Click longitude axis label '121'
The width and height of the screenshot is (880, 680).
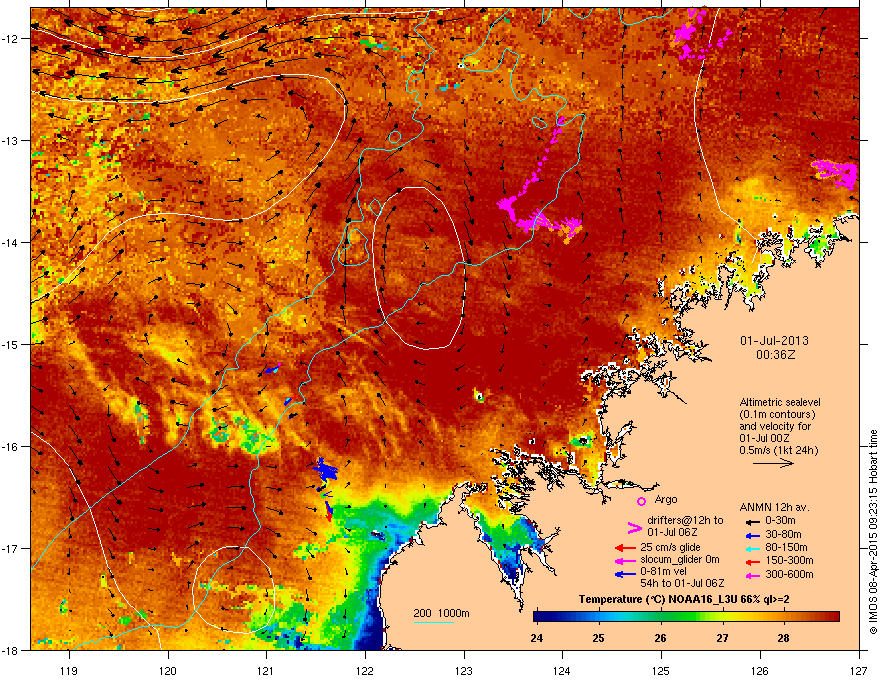point(267,670)
